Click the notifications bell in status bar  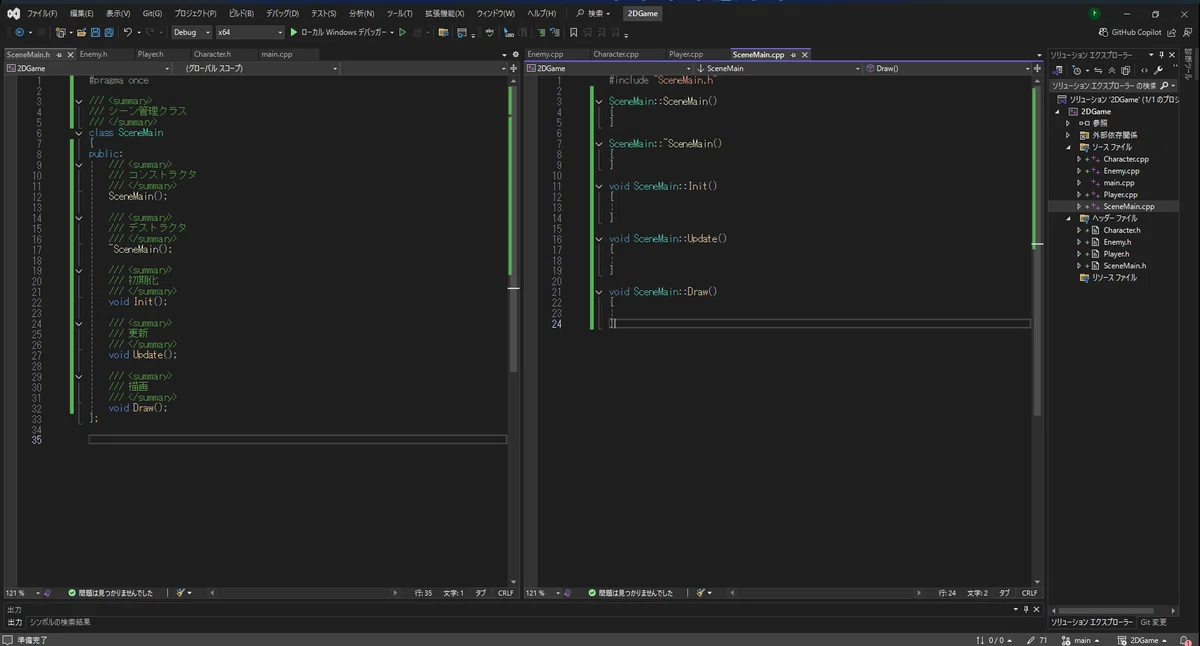tap(1184, 640)
